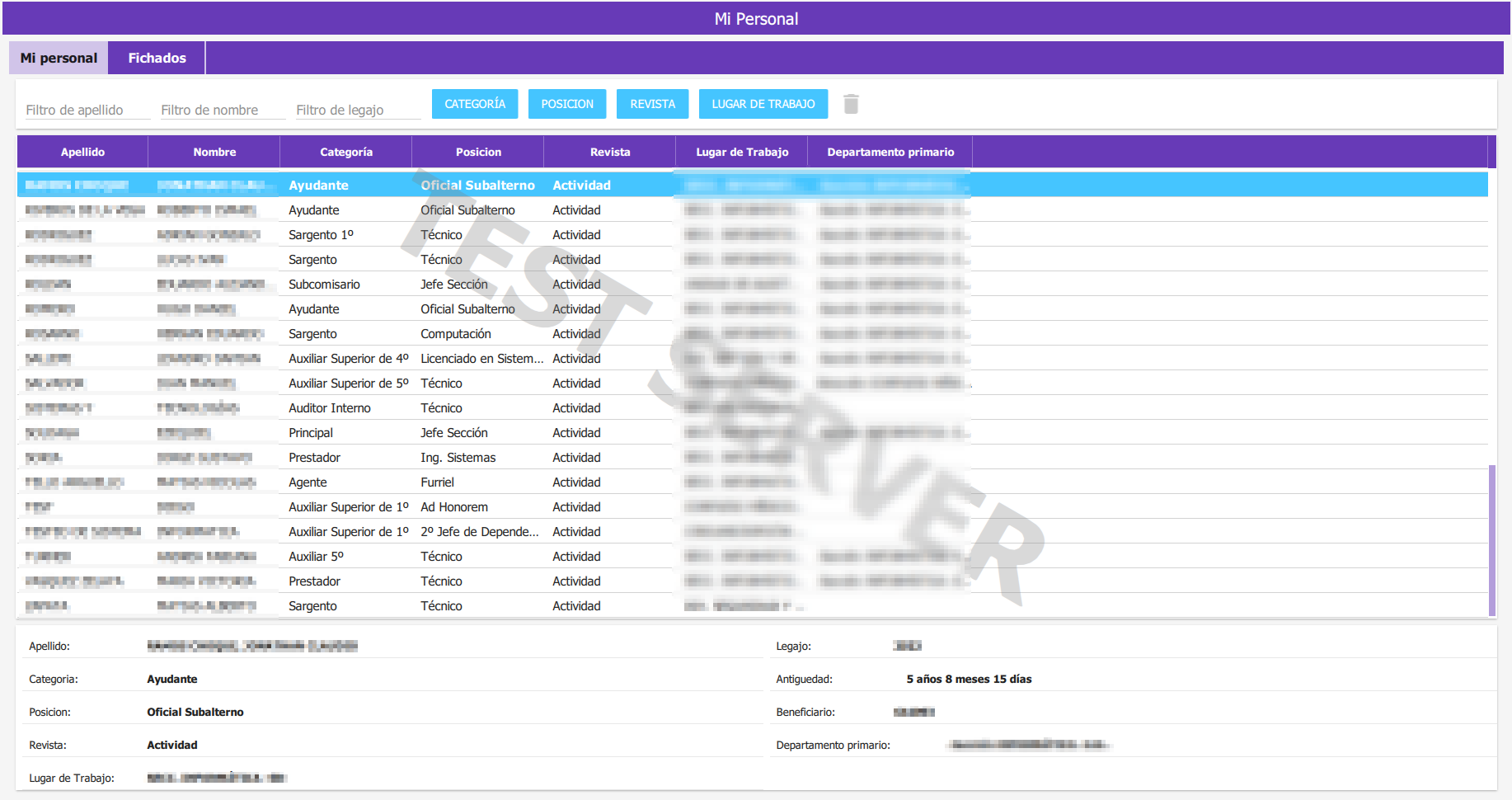Click the trash delete filters icon
The image size is (1512, 800).
coord(851,104)
